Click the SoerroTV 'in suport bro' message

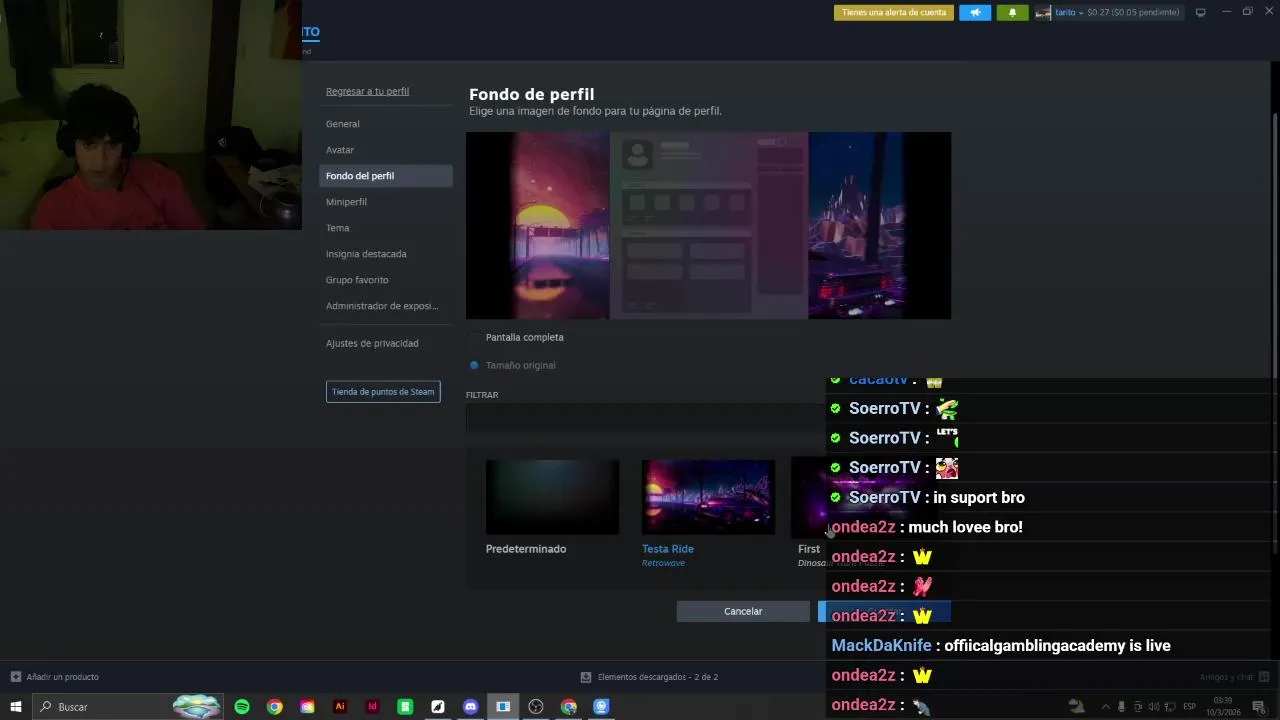[x=979, y=497]
